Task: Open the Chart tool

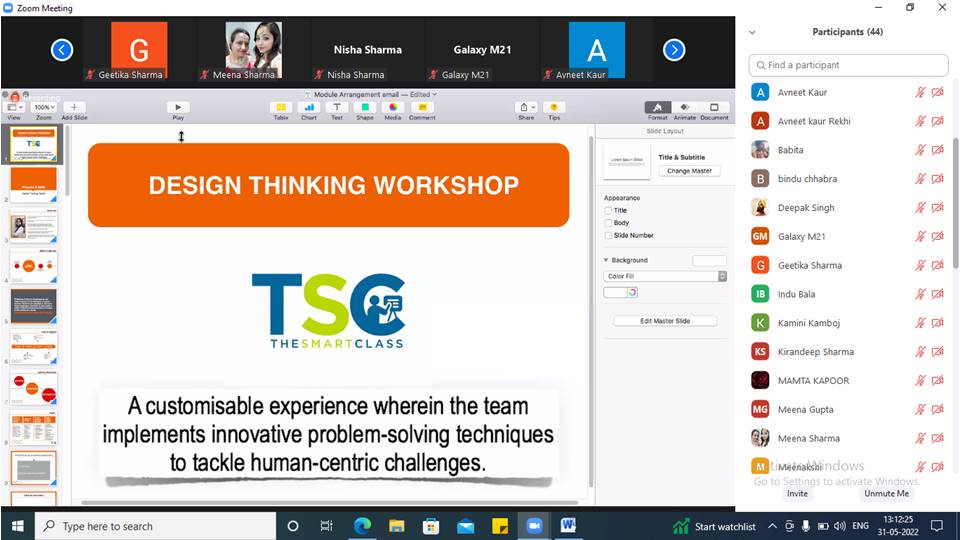Action: pos(309,107)
